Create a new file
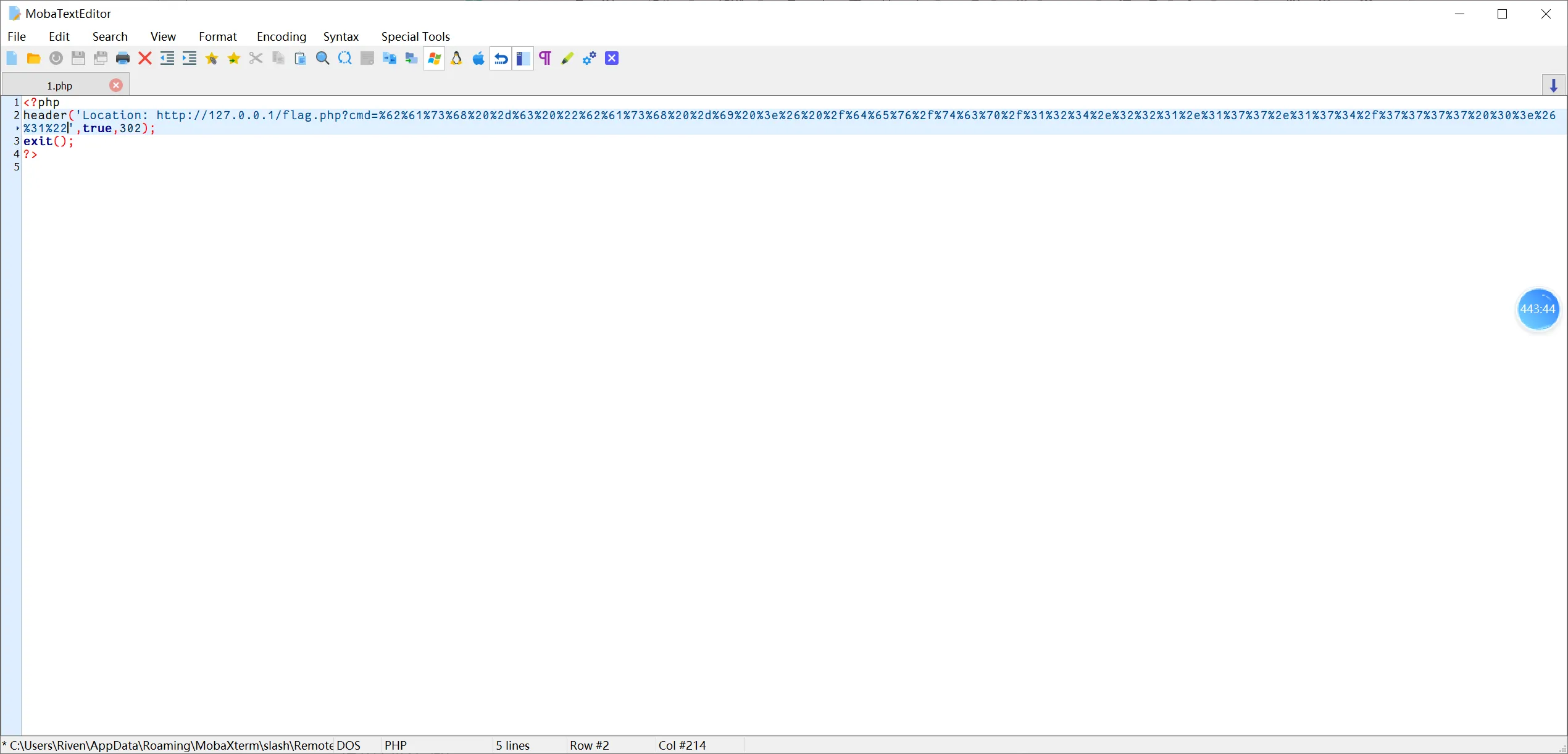 tap(11, 58)
